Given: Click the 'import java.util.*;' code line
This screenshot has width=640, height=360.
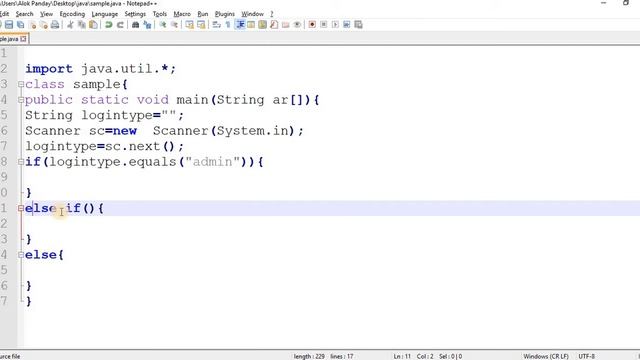Looking at the screenshot, I should [100, 69].
